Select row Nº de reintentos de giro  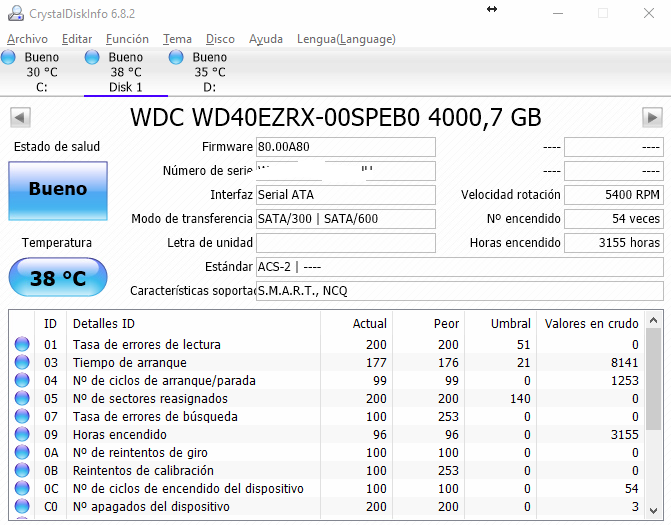[327, 452]
